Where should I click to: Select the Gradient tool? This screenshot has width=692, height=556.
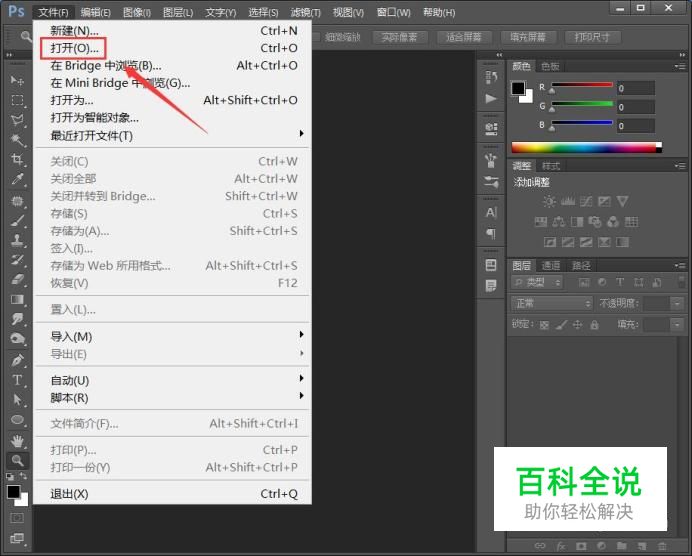click(17, 299)
